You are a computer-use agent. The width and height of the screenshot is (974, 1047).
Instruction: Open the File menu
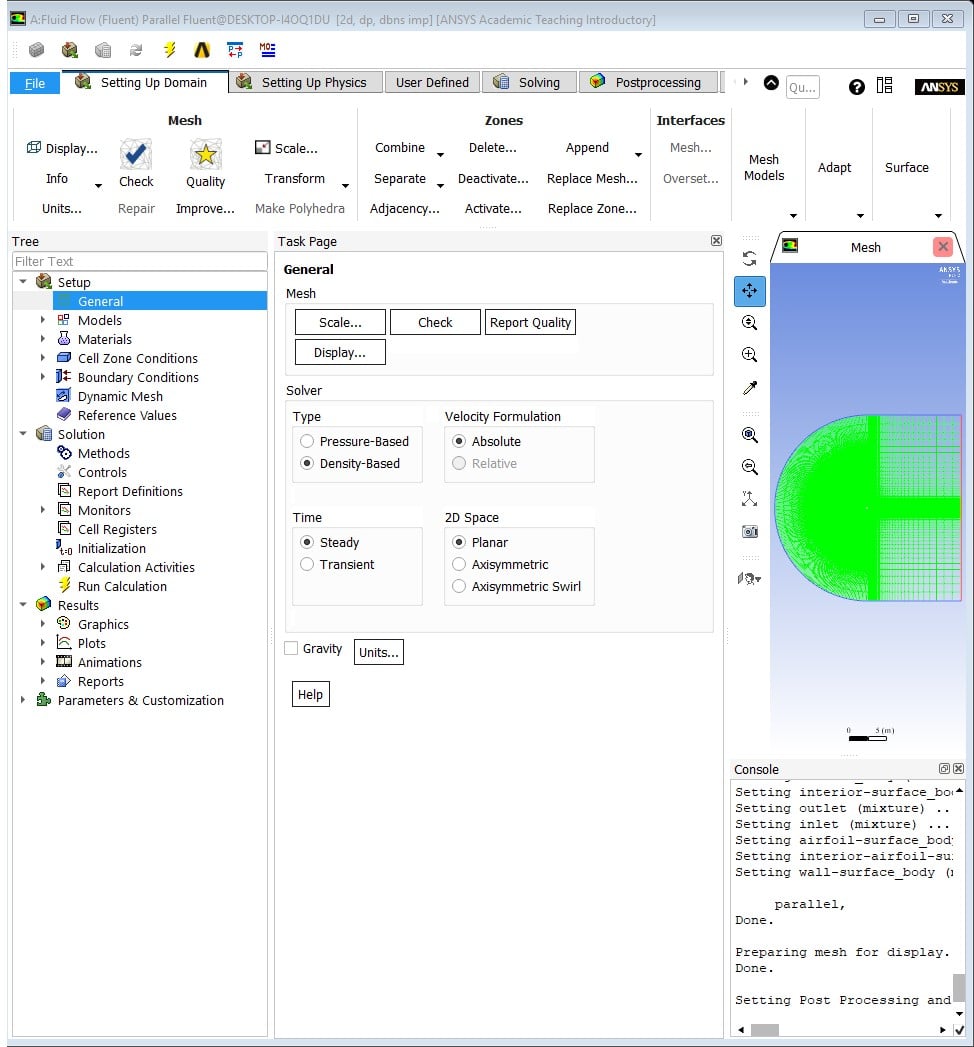click(x=35, y=83)
